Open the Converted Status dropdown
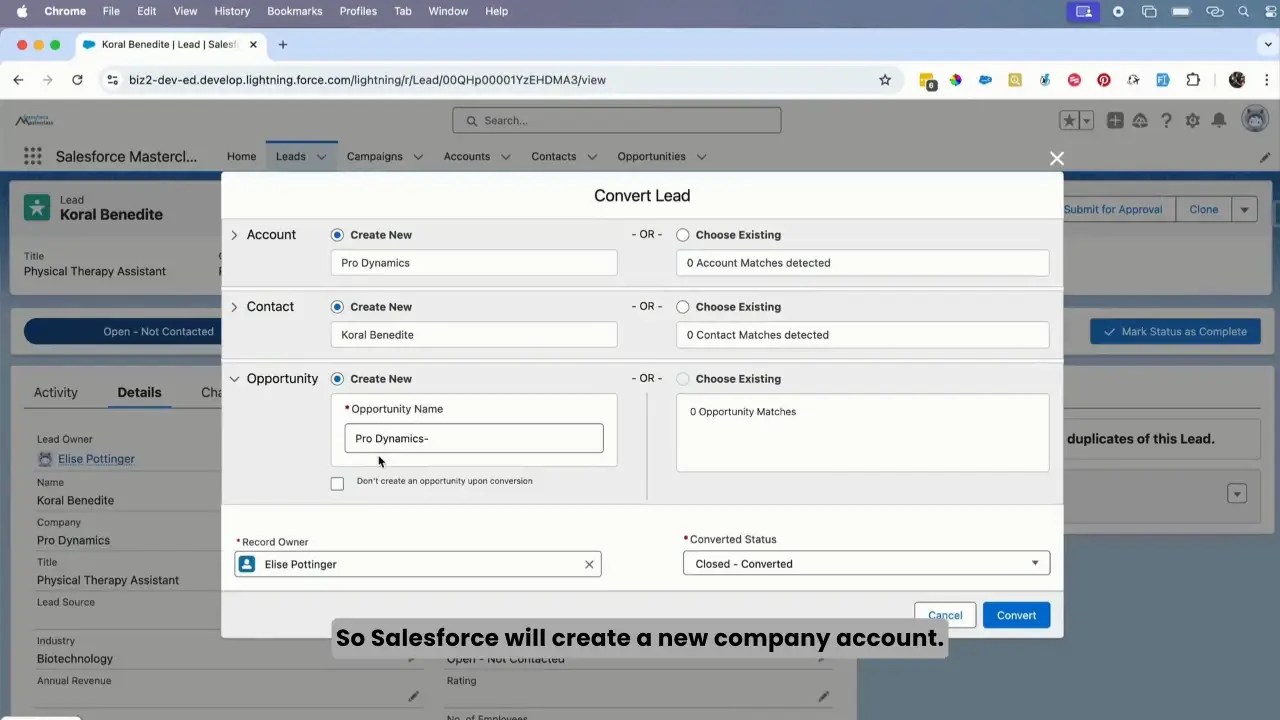The image size is (1280, 720). [x=866, y=564]
